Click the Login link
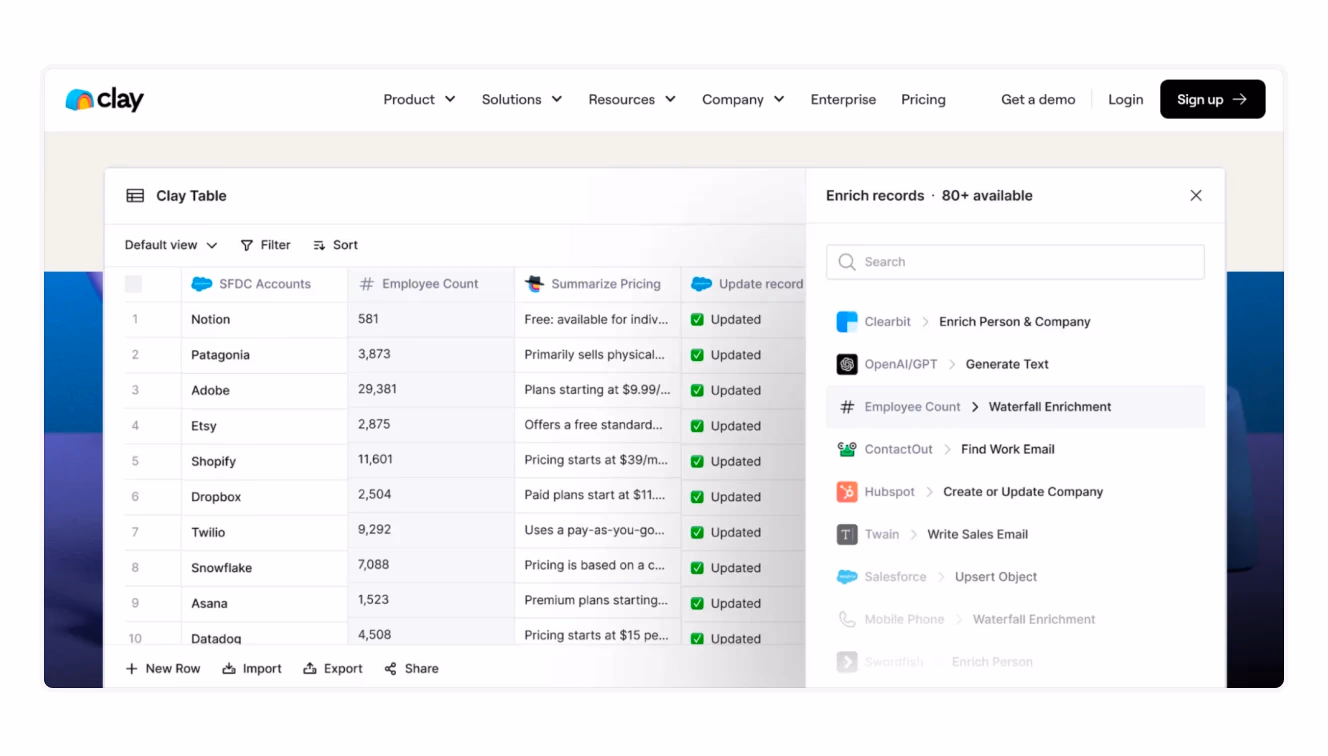 [1125, 99]
